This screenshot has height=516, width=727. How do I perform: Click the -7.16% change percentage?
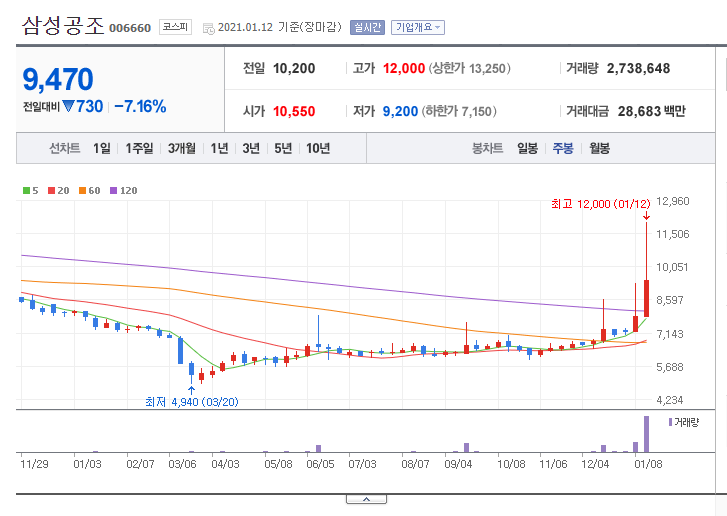pos(140,107)
